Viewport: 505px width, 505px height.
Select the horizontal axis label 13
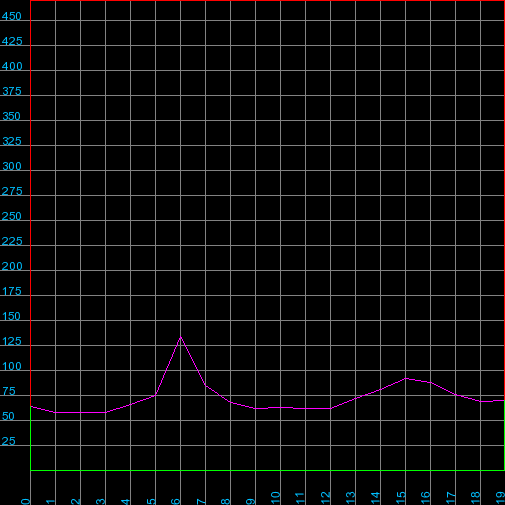[350, 498]
